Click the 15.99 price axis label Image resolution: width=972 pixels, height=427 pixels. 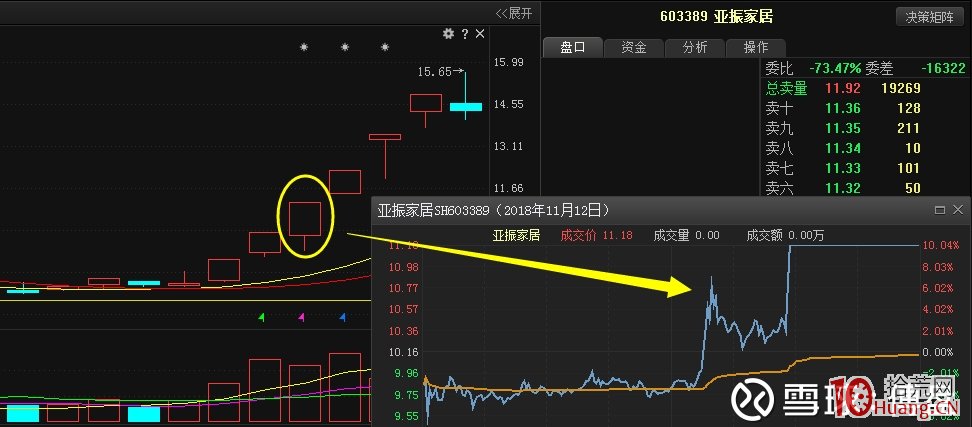[509, 62]
